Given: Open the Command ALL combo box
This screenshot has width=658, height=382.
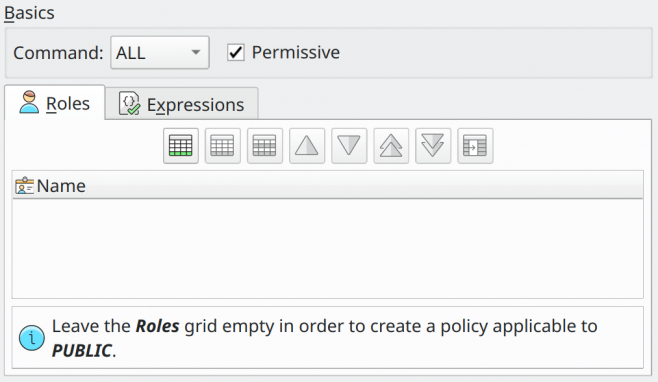Looking at the screenshot, I should (x=160, y=52).
